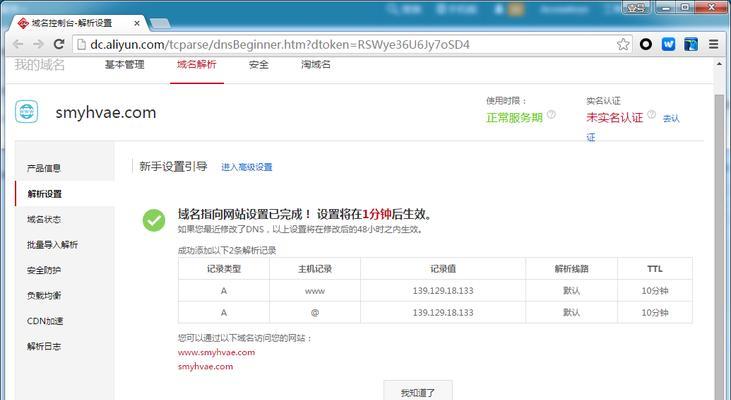Screen dimensions: 731x400
Task: Click the 记录类型 column header
Action: click(224, 269)
